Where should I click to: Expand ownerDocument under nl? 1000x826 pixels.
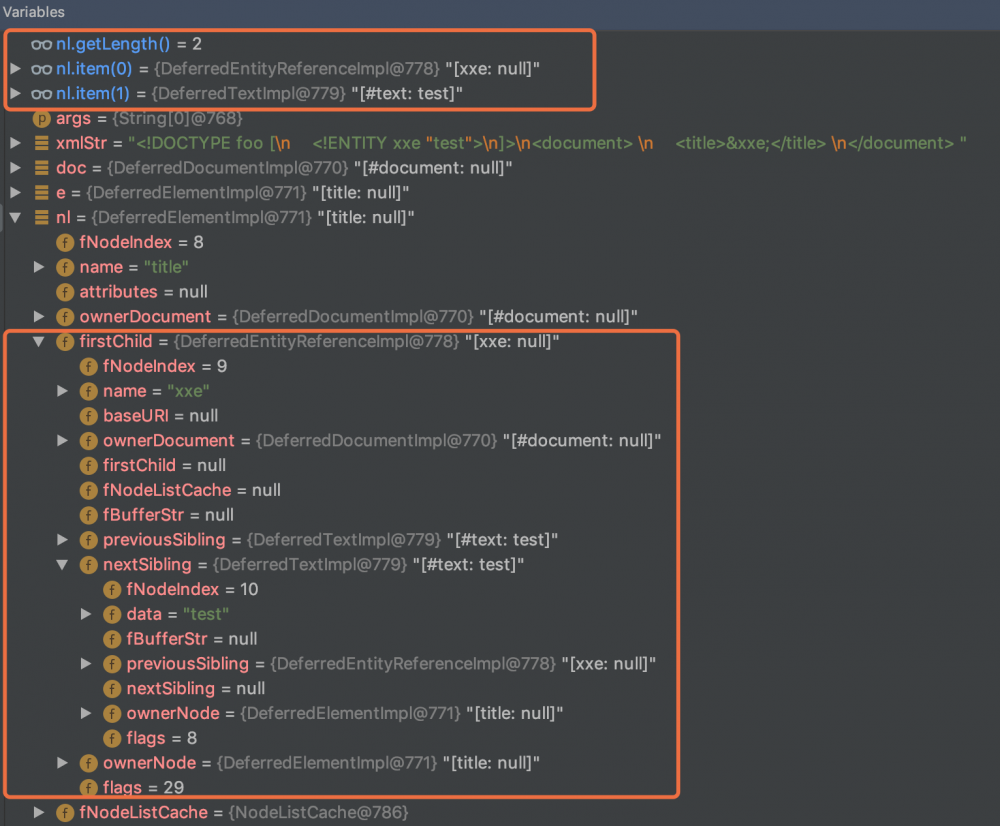pyautogui.click(x=39, y=316)
